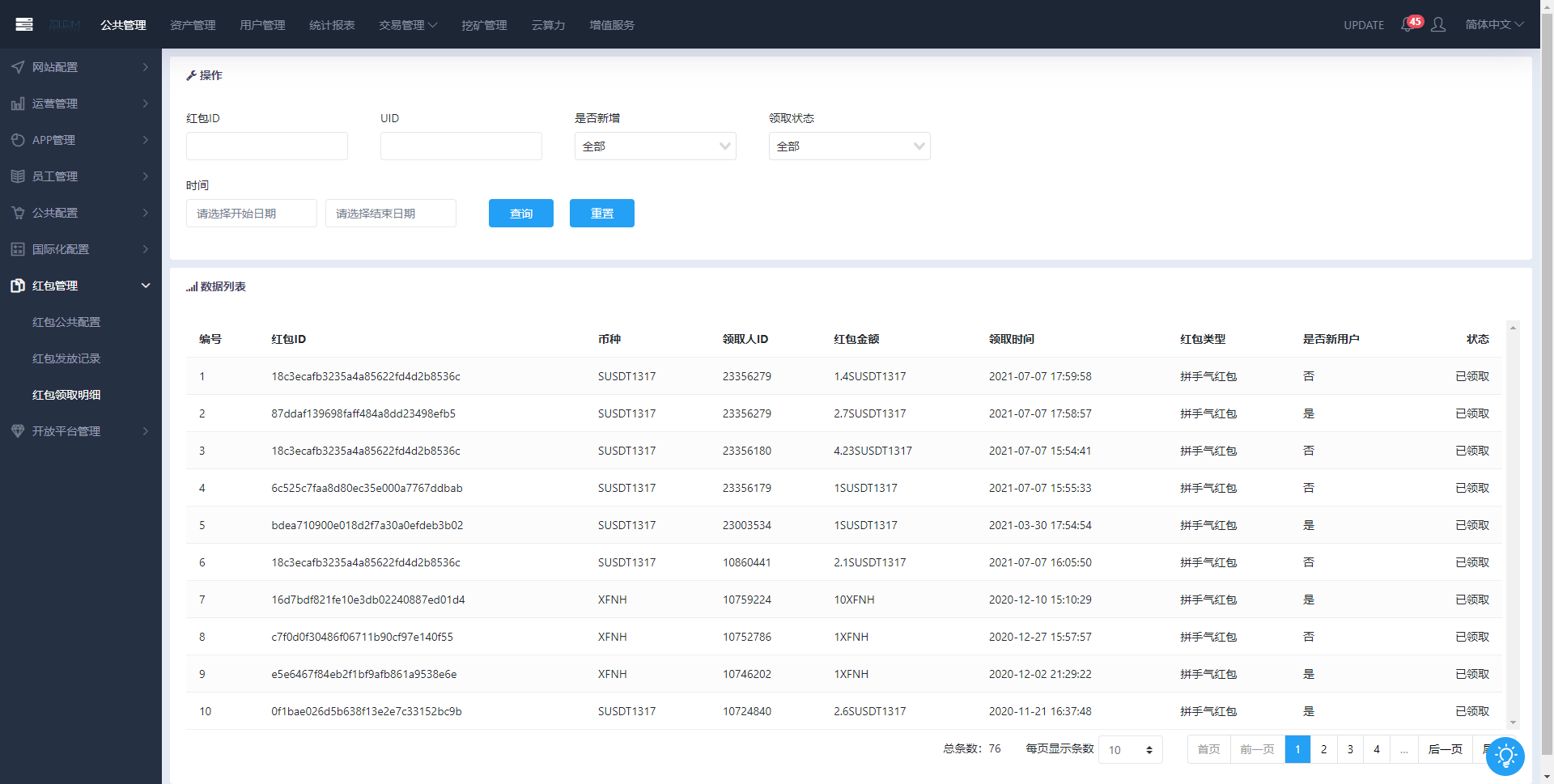Image resolution: width=1554 pixels, height=784 pixels.
Task: Click the 查询 search button
Action: (521, 214)
